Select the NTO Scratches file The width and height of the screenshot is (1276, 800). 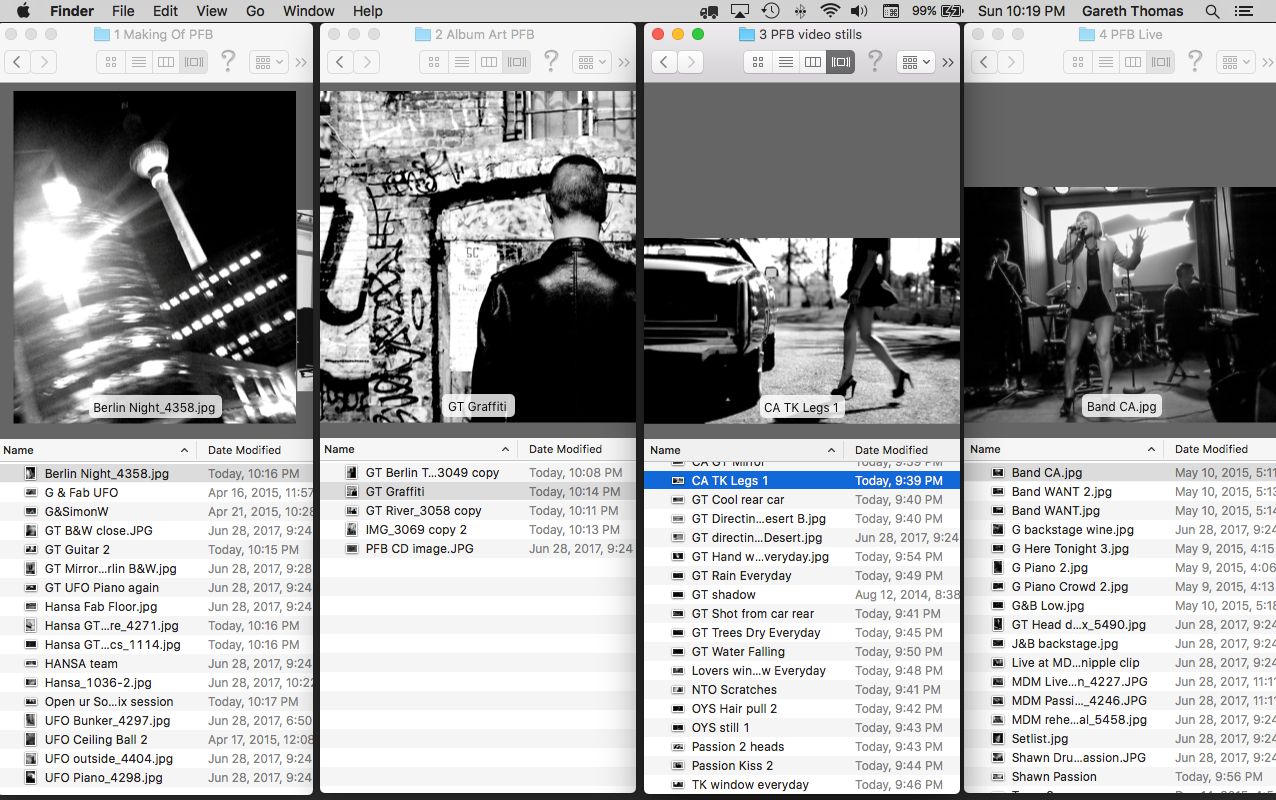pyautogui.click(x=802, y=690)
